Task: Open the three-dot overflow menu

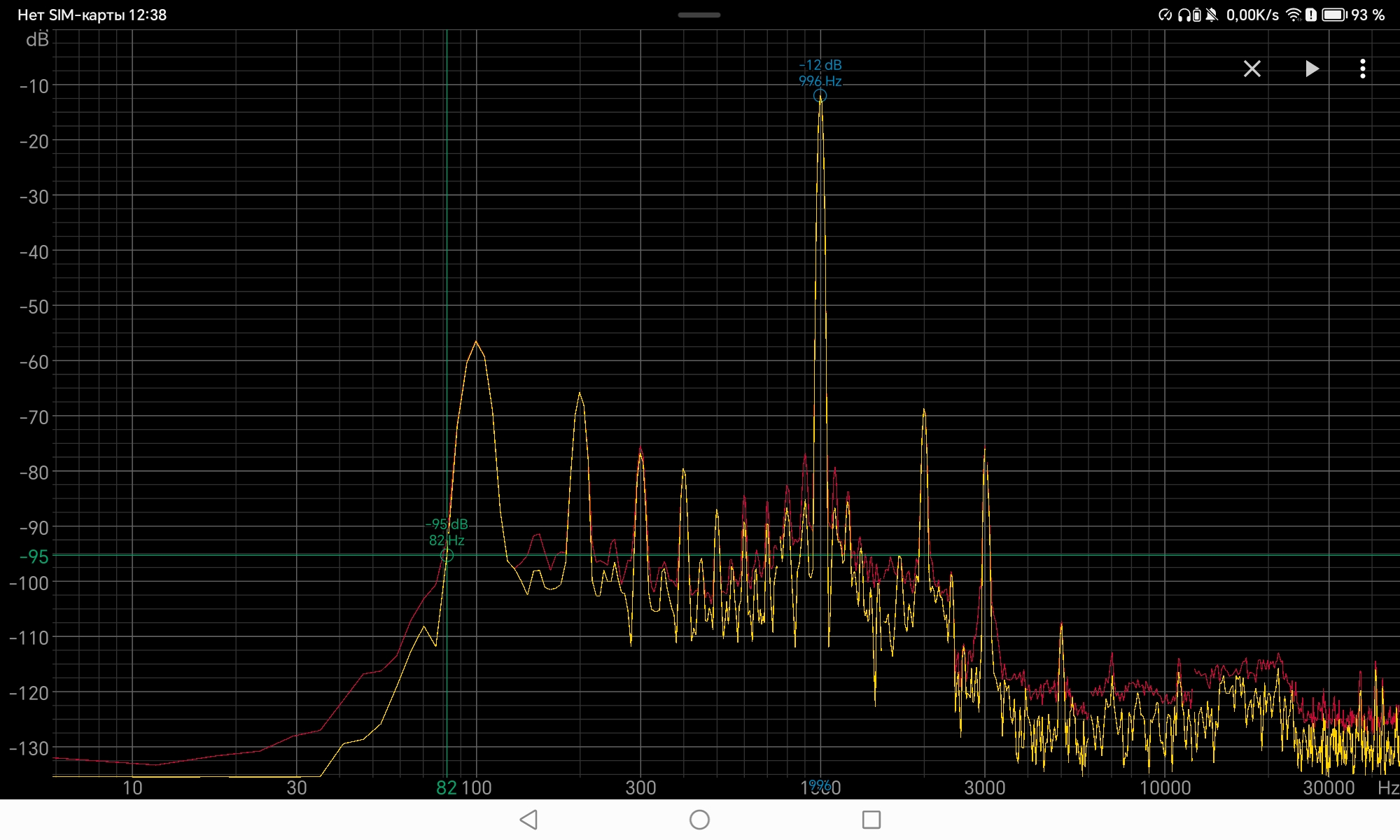Action: click(x=1362, y=69)
